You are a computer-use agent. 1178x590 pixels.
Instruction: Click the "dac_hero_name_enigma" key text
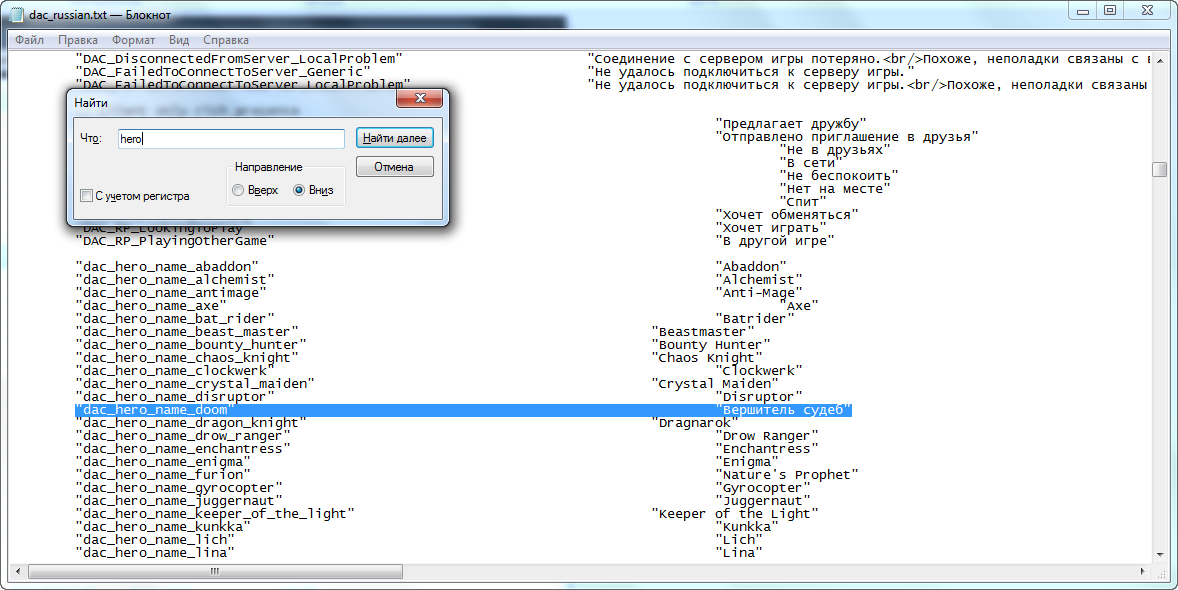[163, 462]
